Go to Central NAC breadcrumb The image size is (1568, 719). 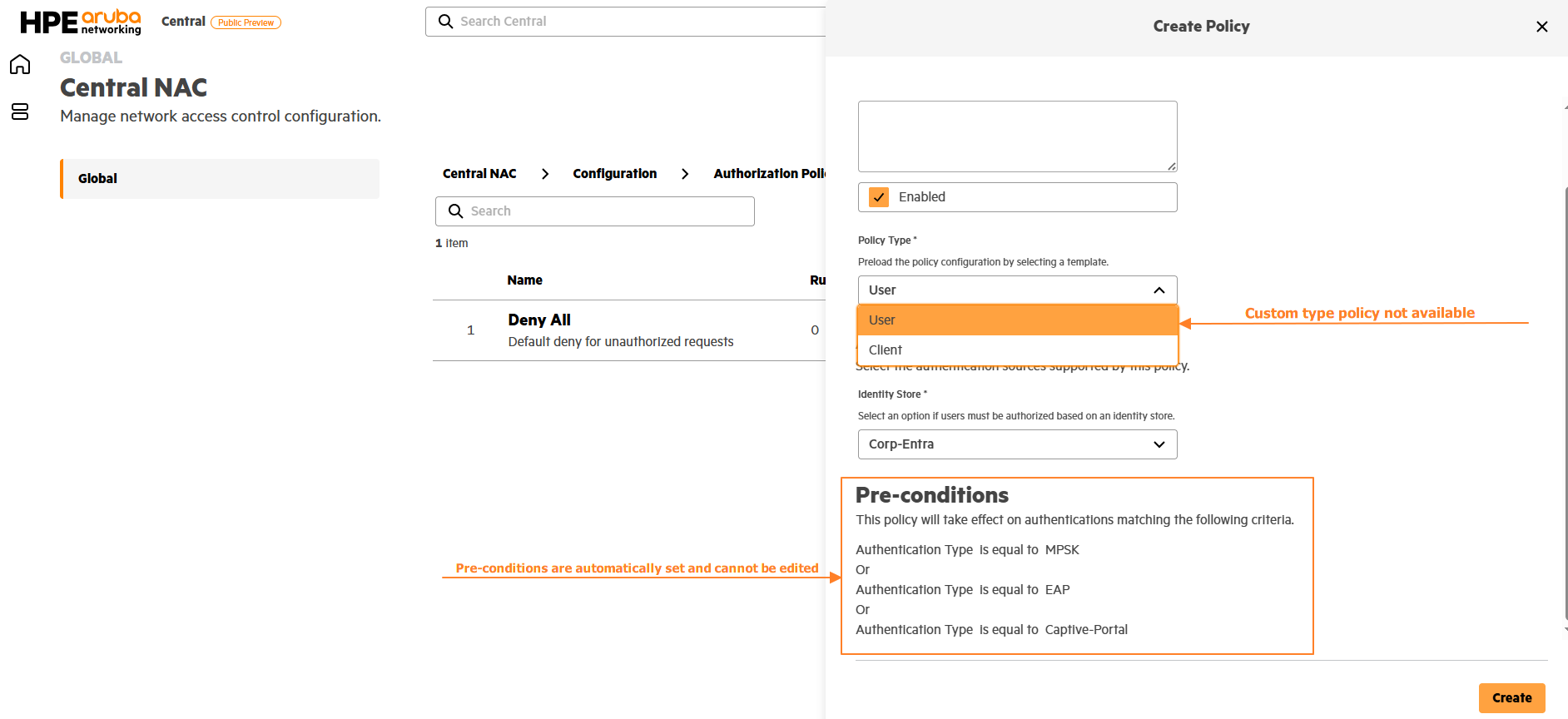479,174
